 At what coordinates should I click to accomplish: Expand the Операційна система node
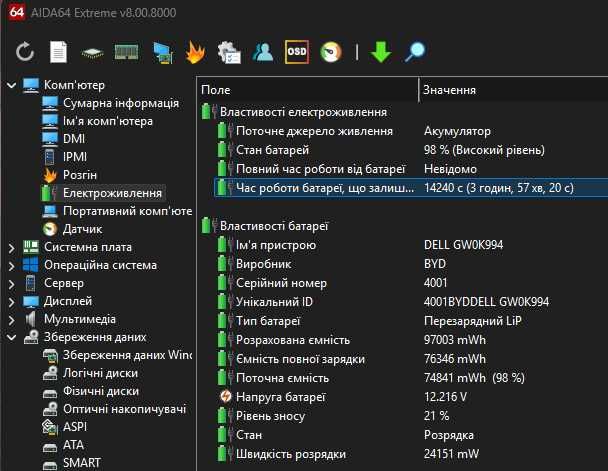pyautogui.click(x=12, y=266)
